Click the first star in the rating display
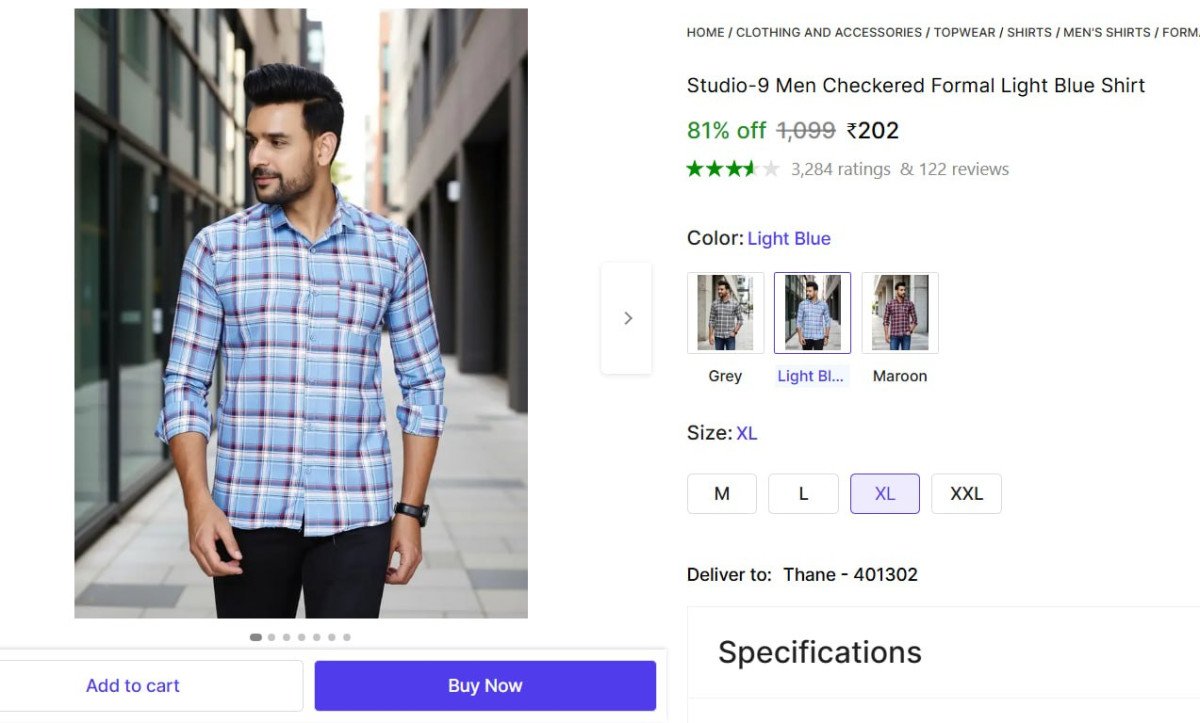This screenshot has height=723, width=1200. click(x=692, y=169)
